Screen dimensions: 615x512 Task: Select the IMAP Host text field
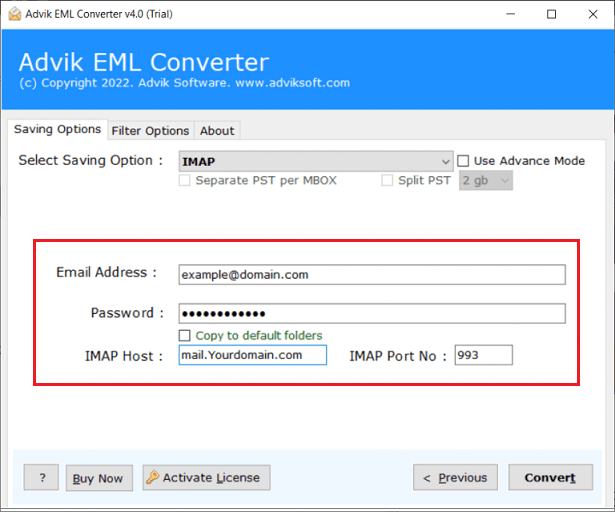click(253, 355)
